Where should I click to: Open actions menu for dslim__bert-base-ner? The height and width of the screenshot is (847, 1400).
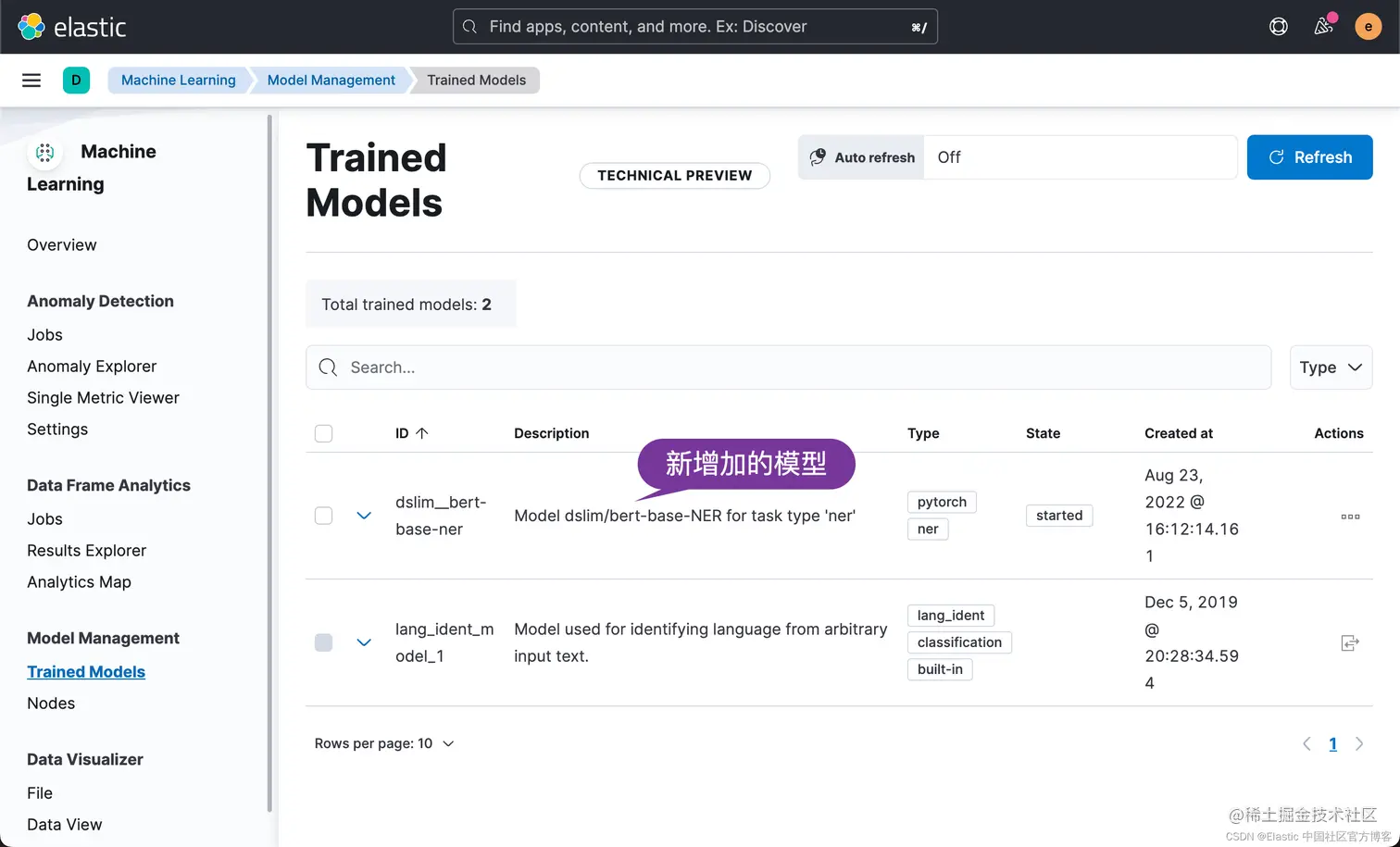[1350, 517]
